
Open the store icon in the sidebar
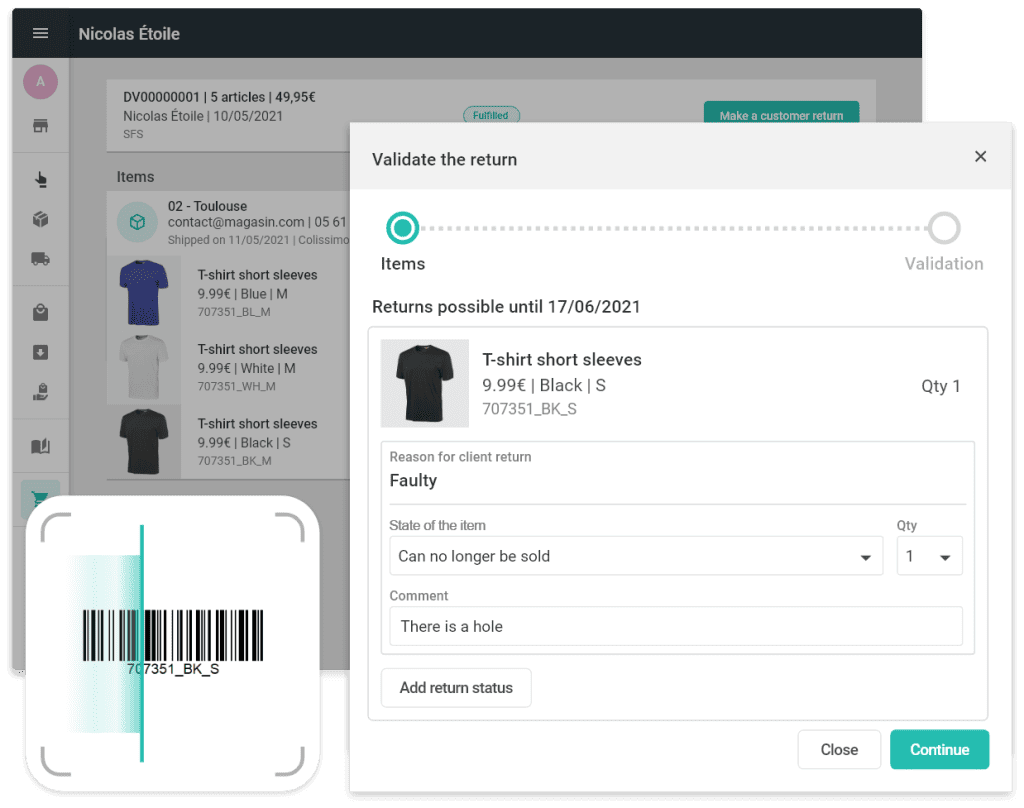[x=40, y=126]
